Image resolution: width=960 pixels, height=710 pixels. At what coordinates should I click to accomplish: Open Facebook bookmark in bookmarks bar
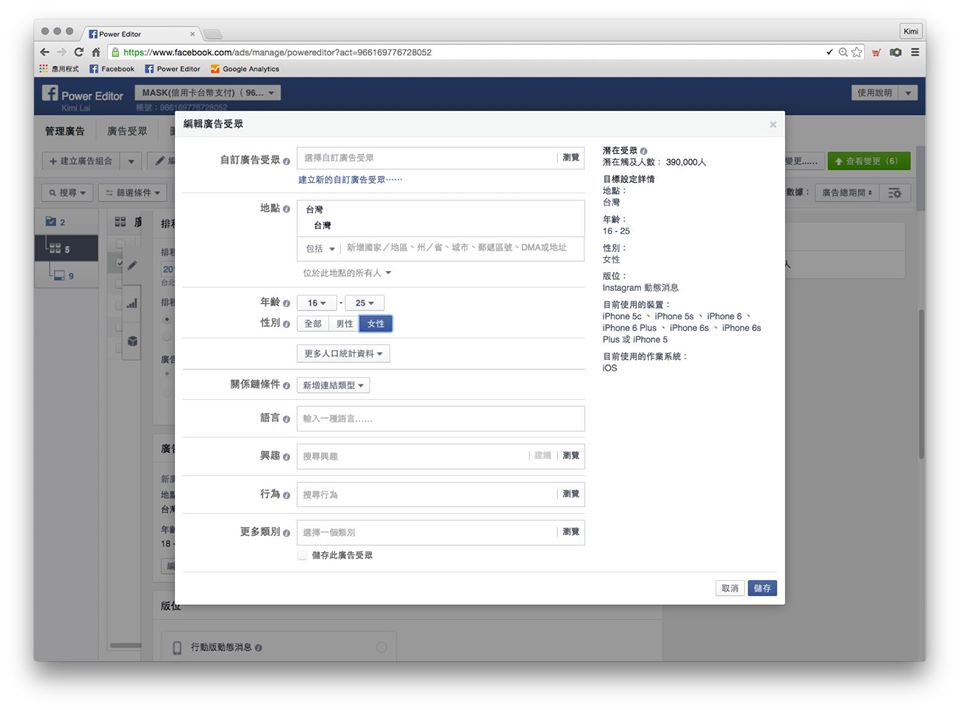(112, 69)
